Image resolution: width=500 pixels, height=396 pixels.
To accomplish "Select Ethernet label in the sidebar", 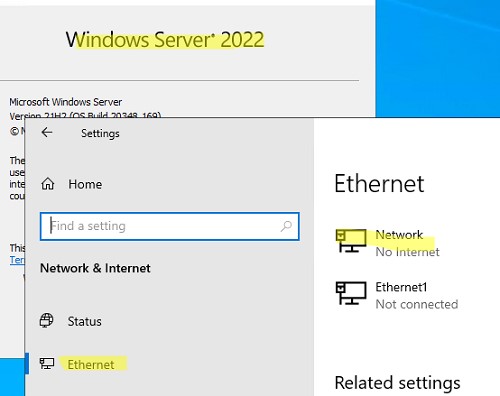I will click(91, 364).
